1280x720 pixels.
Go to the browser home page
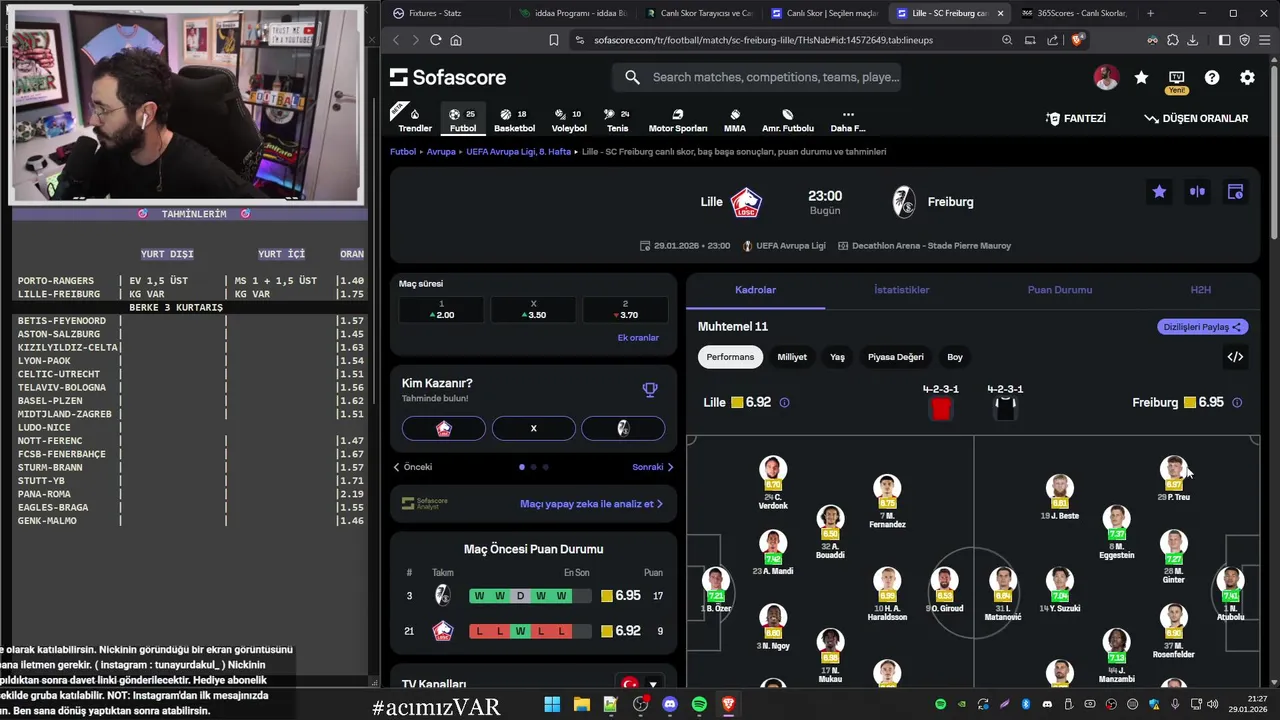[456, 40]
